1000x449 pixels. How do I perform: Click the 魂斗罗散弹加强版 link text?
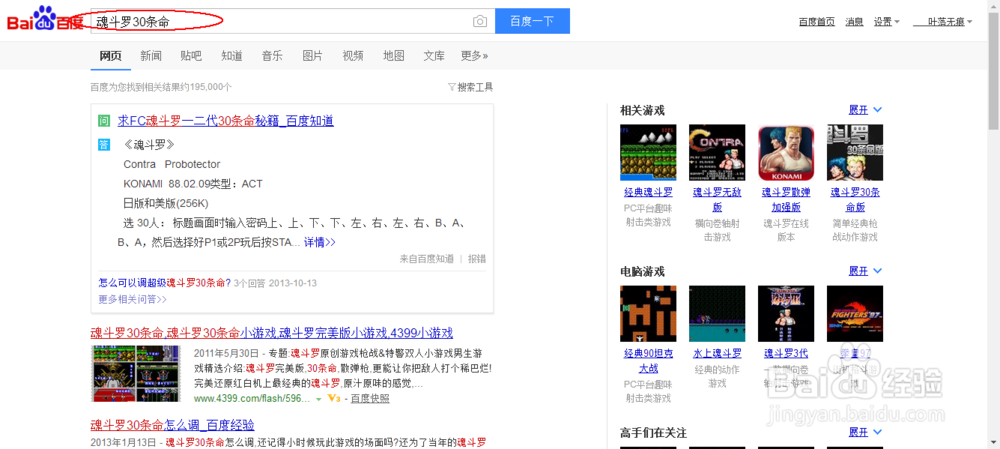tap(786, 200)
